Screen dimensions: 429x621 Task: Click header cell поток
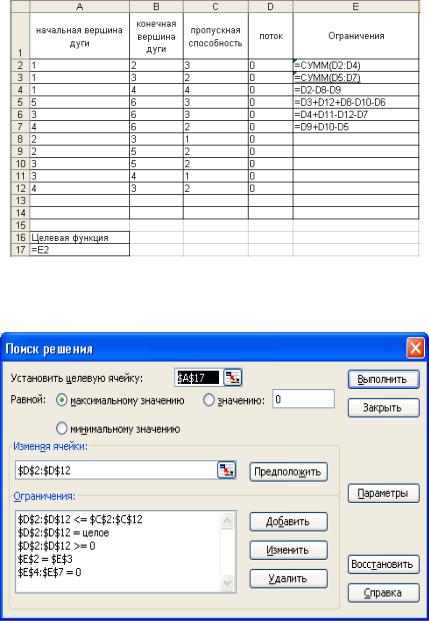click(x=271, y=36)
